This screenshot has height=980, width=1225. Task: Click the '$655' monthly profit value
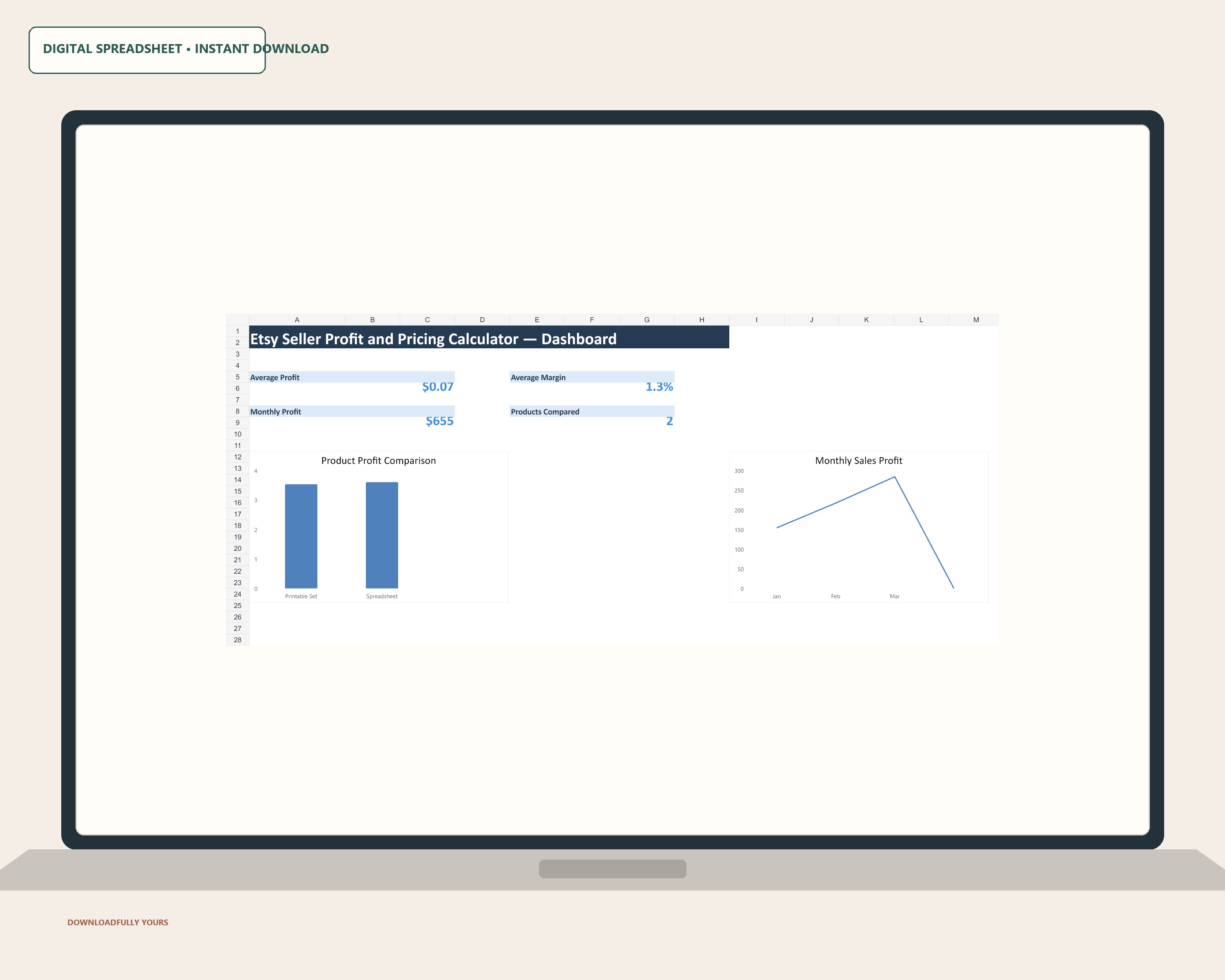click(x=439, y=421)
